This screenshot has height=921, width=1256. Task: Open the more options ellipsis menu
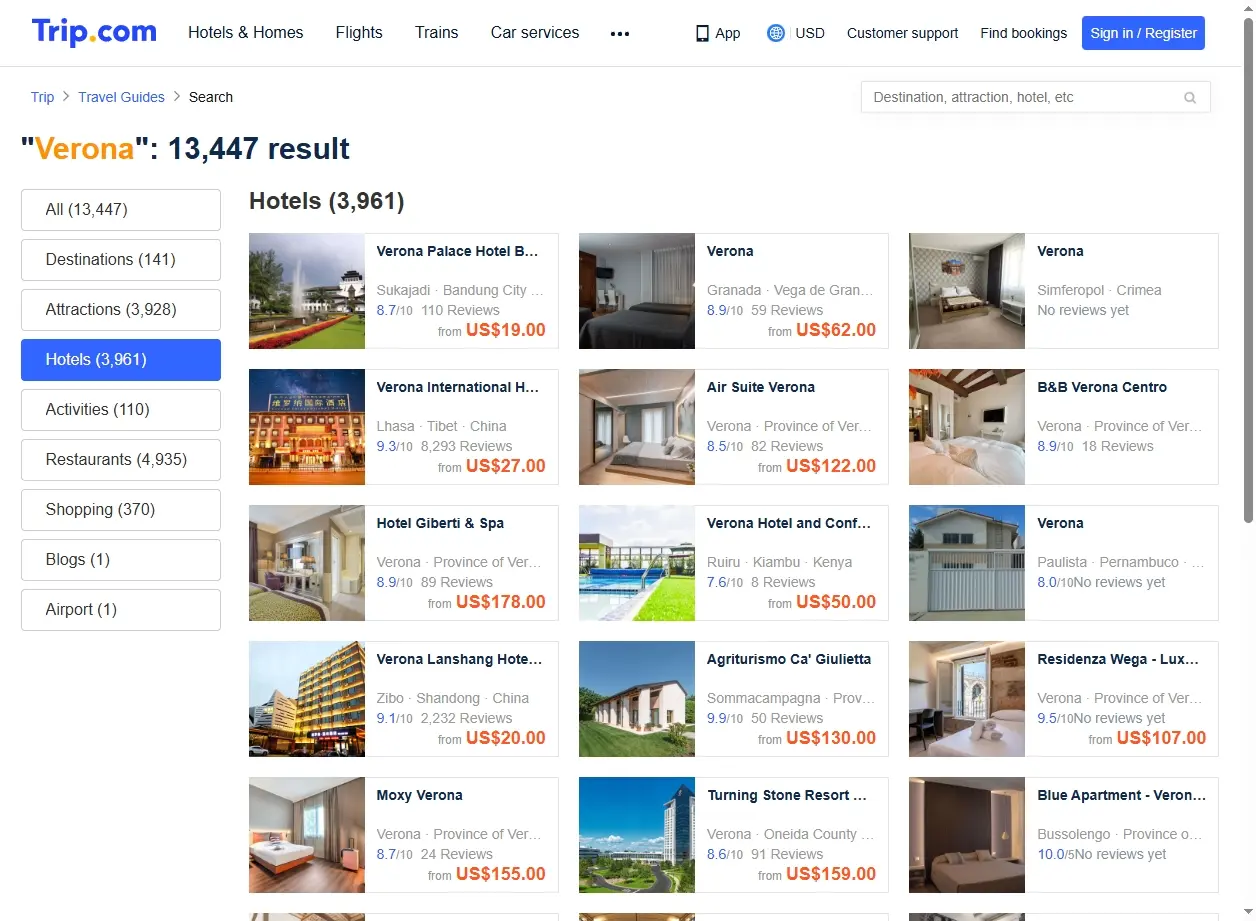coord(620,33)
